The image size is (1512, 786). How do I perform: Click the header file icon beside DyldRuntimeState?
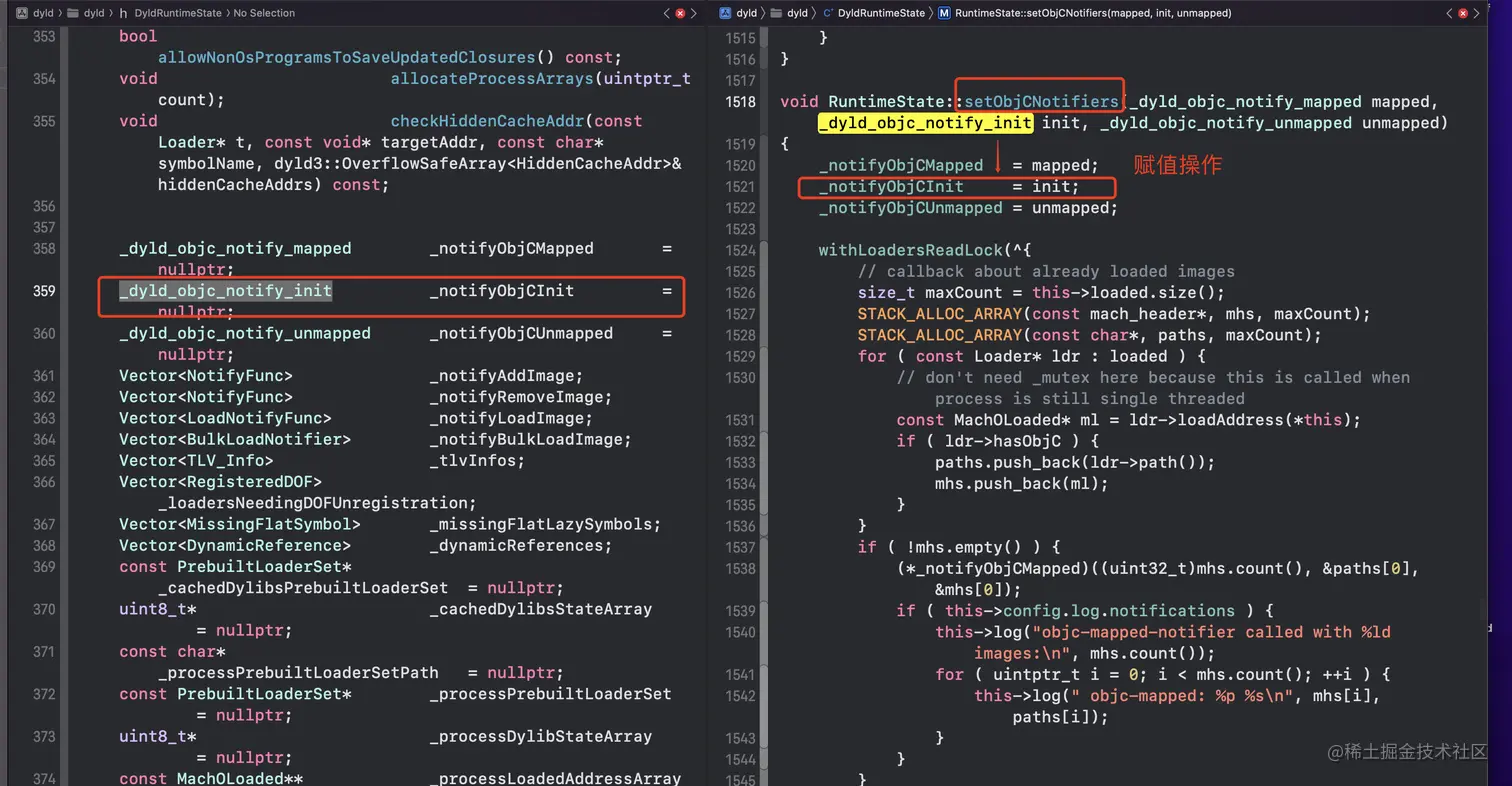coord(123,13)
